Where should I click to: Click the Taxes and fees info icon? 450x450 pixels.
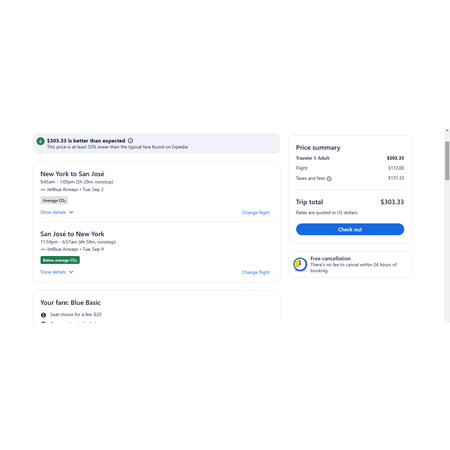[329, 179]
